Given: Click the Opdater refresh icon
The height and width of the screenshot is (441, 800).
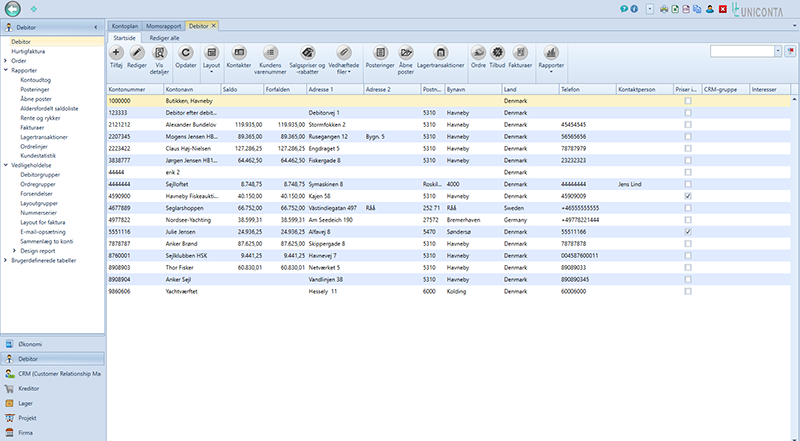Looking at the screenshot, I should point(186,53).
